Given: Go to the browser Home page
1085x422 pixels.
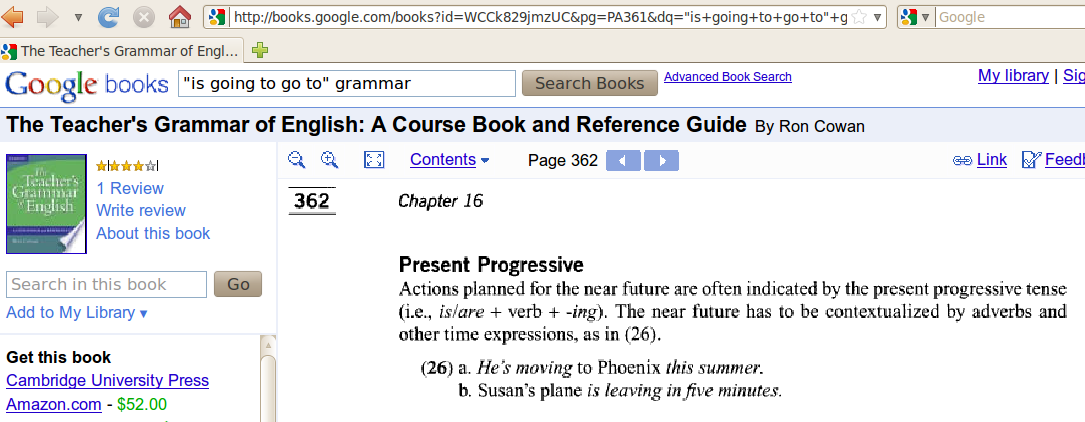Looking at the screenshot, I should pos(179,16).
